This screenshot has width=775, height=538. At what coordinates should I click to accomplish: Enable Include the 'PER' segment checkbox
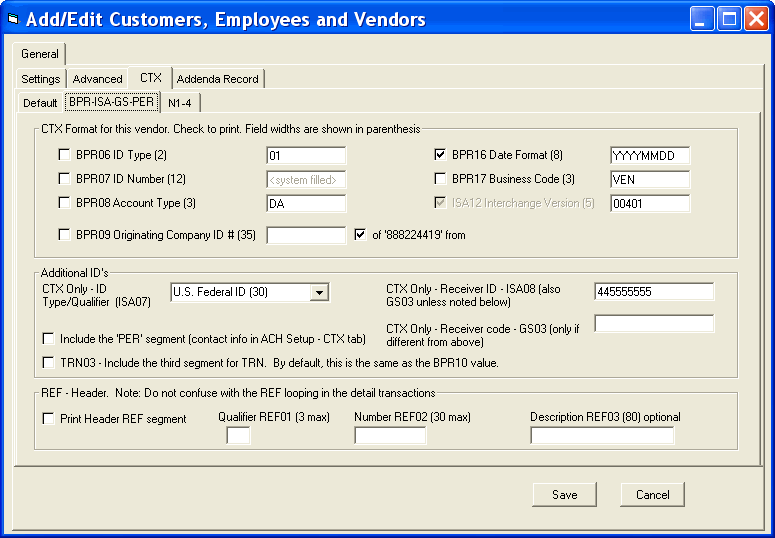pos(48,339)
